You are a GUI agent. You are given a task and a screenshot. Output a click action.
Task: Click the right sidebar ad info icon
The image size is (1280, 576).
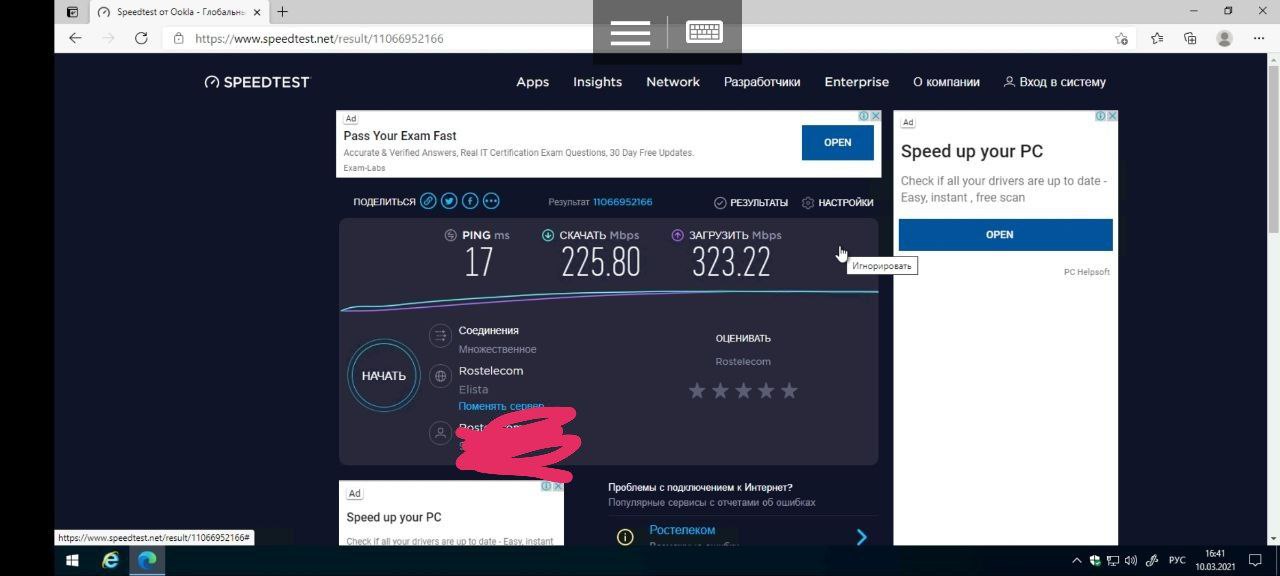point(1100,116)
